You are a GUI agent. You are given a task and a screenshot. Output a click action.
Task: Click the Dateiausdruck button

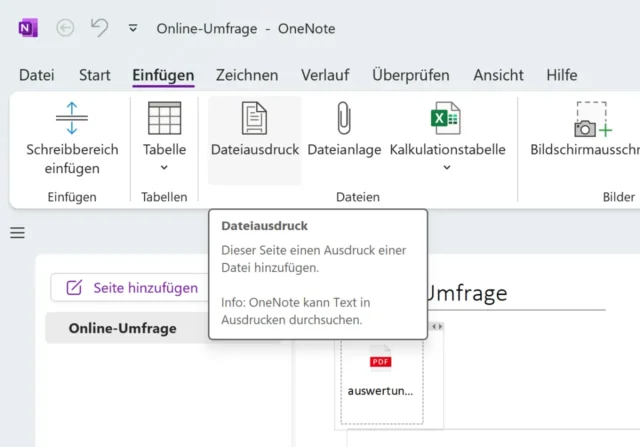[255, 140]
